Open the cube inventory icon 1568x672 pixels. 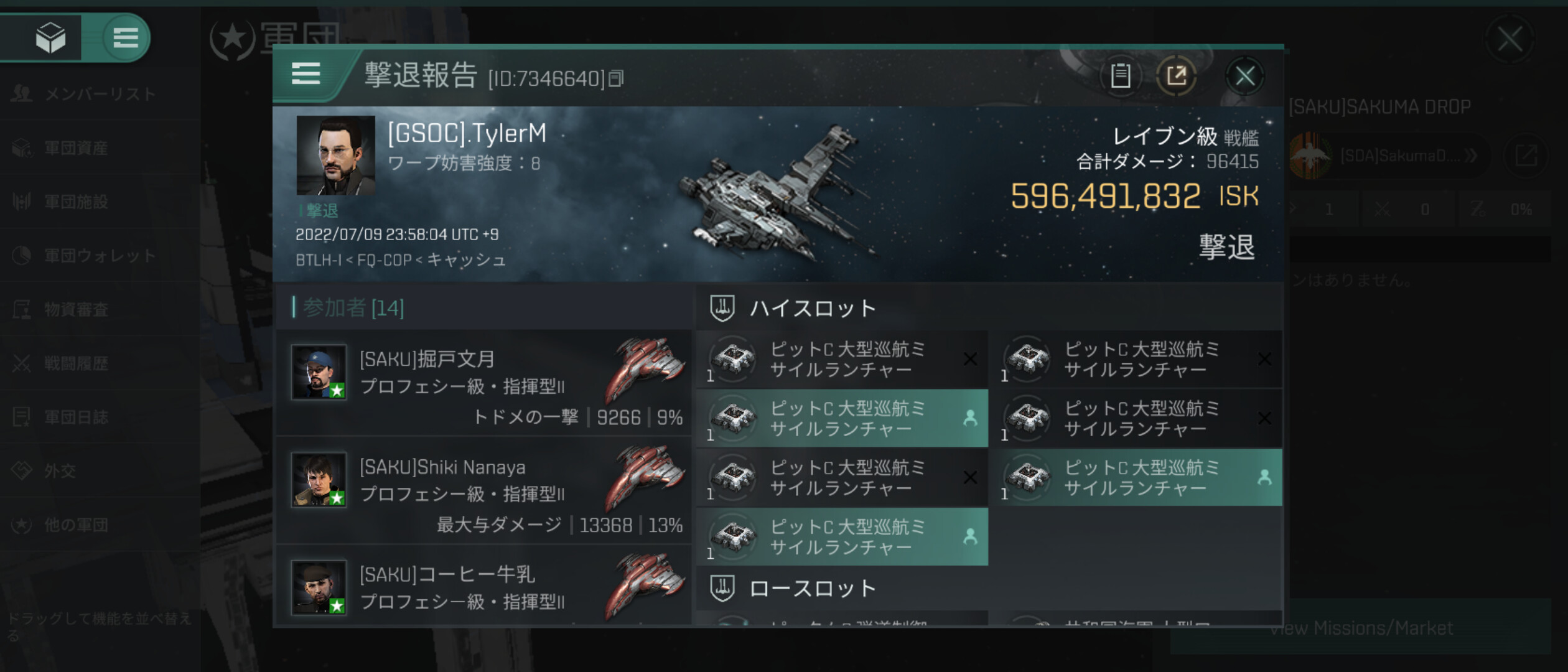coord(50,37)
